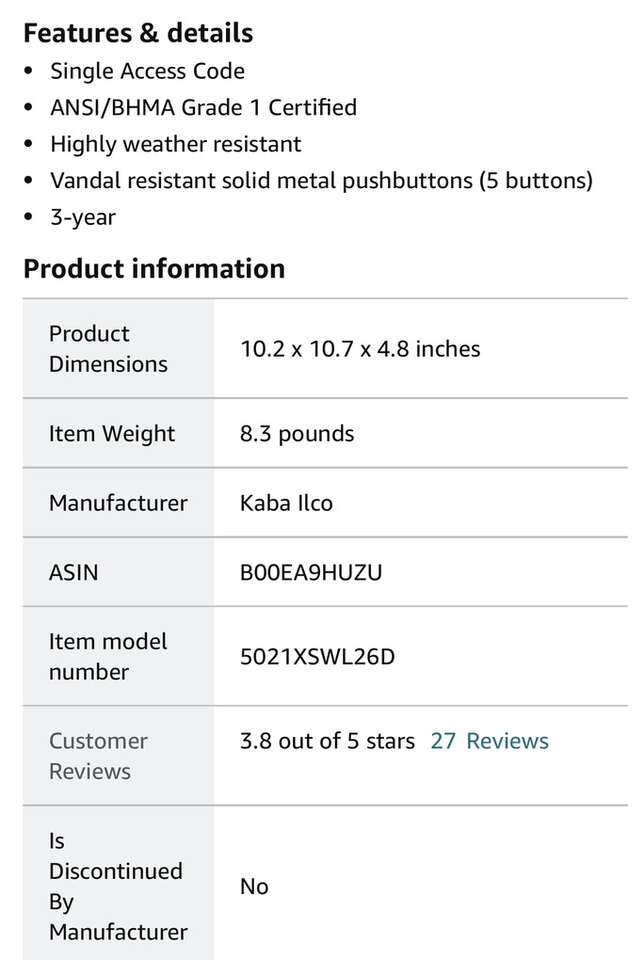The height and width of the screenshot is (960, 644).
Task: Select the model number 5021XSWL26D
Action: pyautogui.click(x=318, y=657)
